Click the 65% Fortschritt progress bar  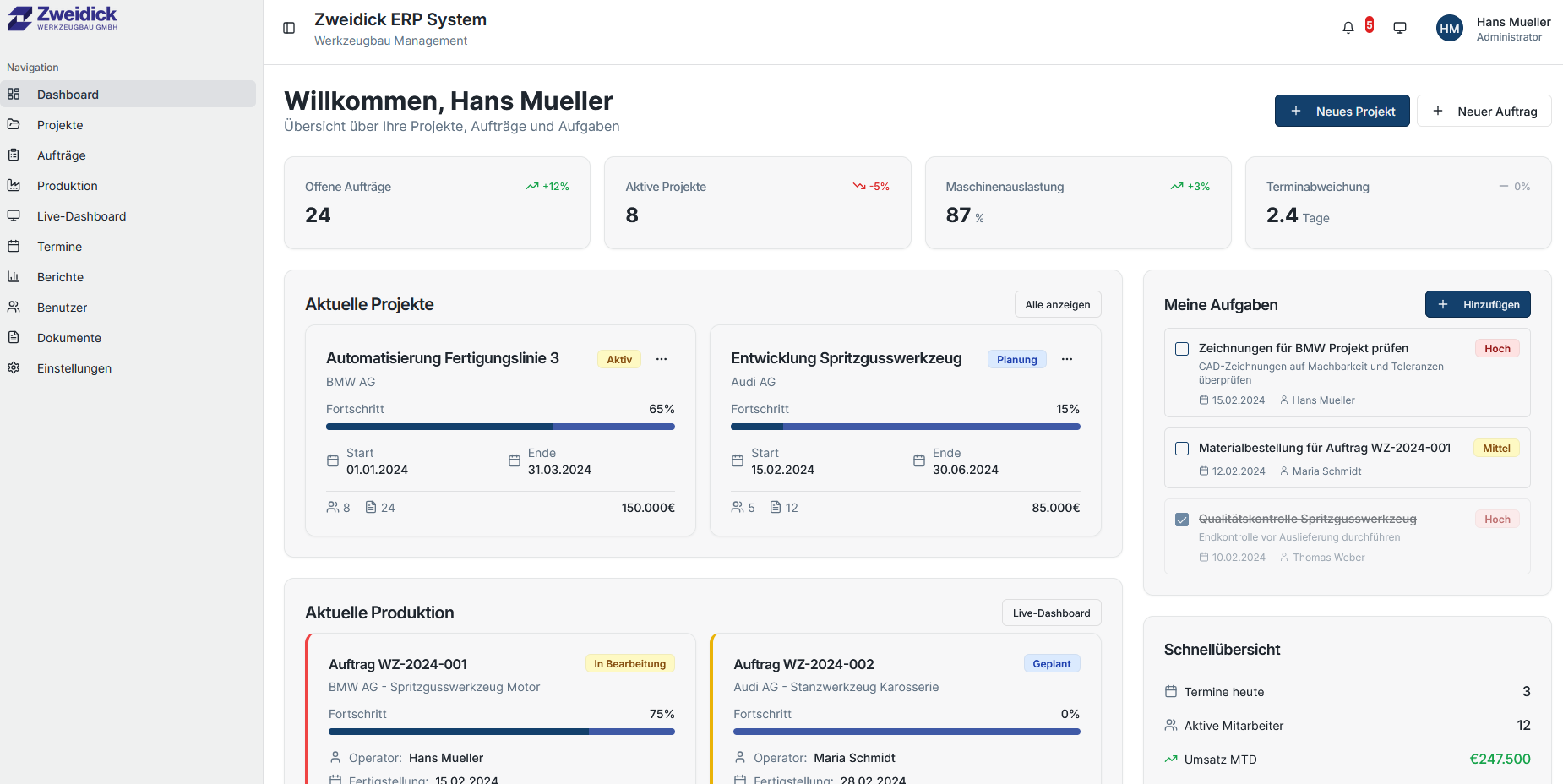[500, 427]
